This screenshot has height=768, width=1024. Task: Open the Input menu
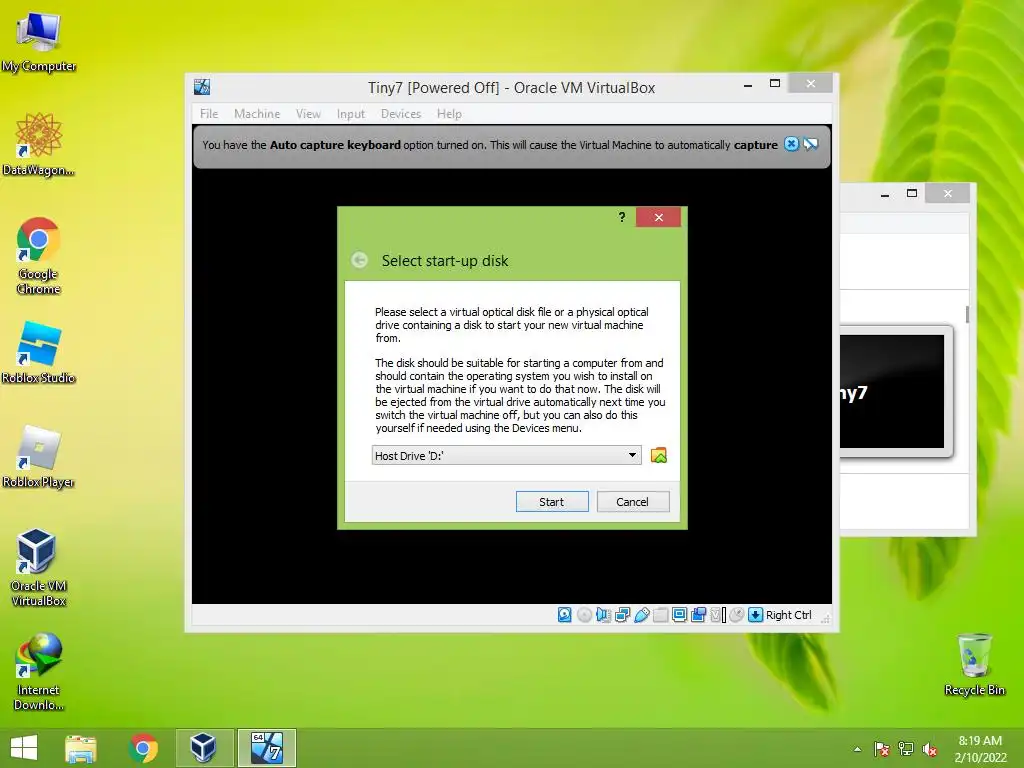[351, 114]
